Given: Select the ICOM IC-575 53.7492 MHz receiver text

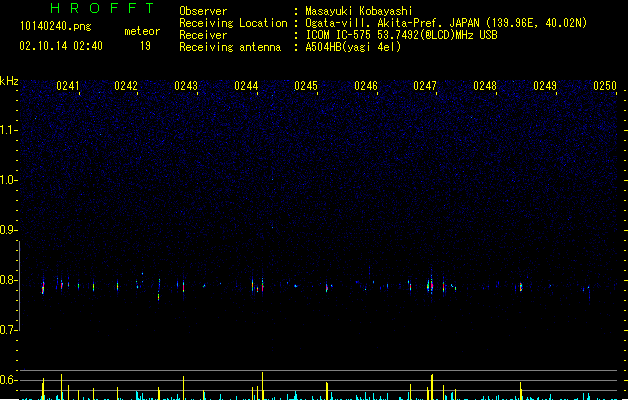Looking at the screenshot, I should coord(401,35).
